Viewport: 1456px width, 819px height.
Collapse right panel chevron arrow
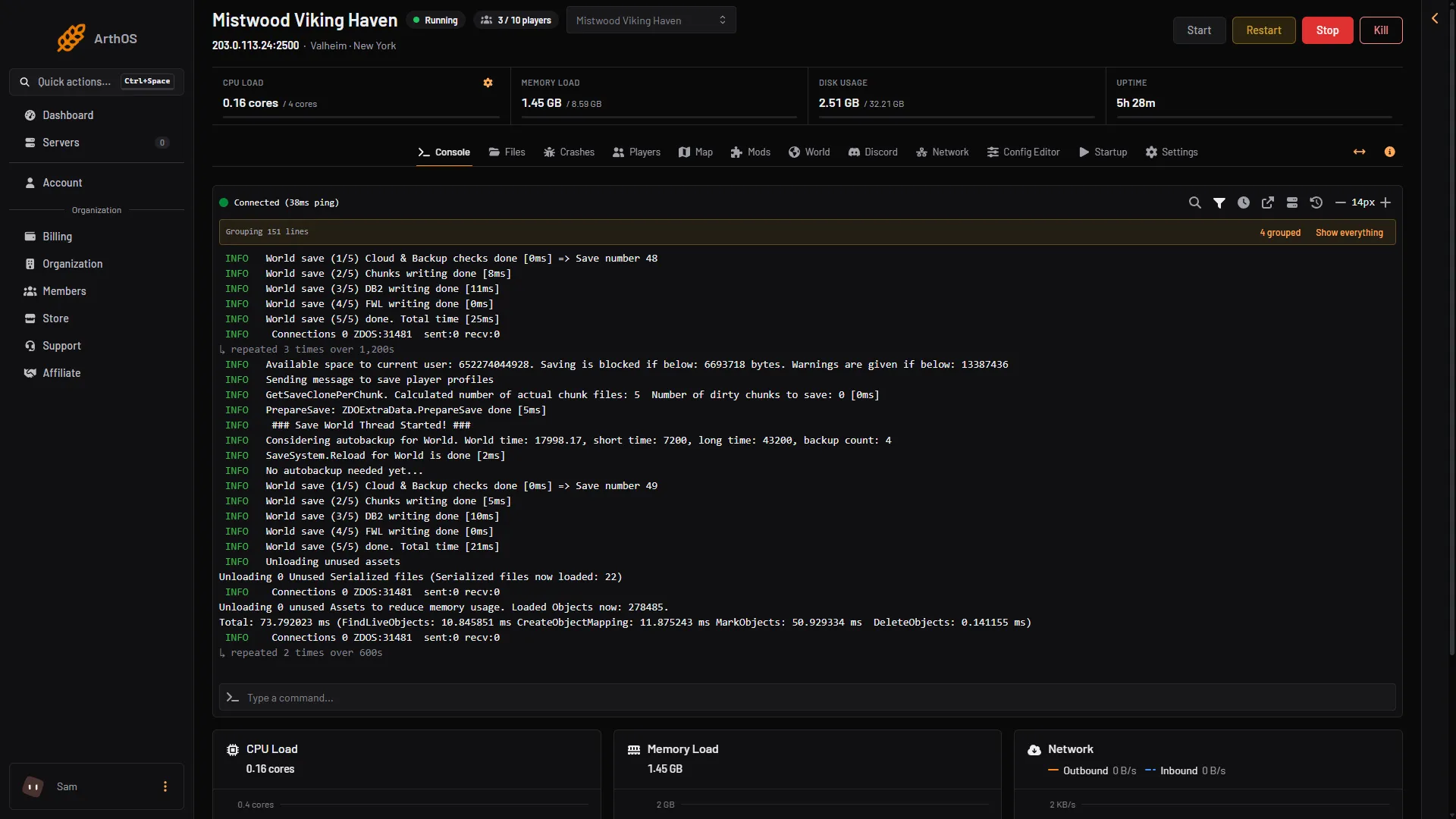coord(1435,18)
